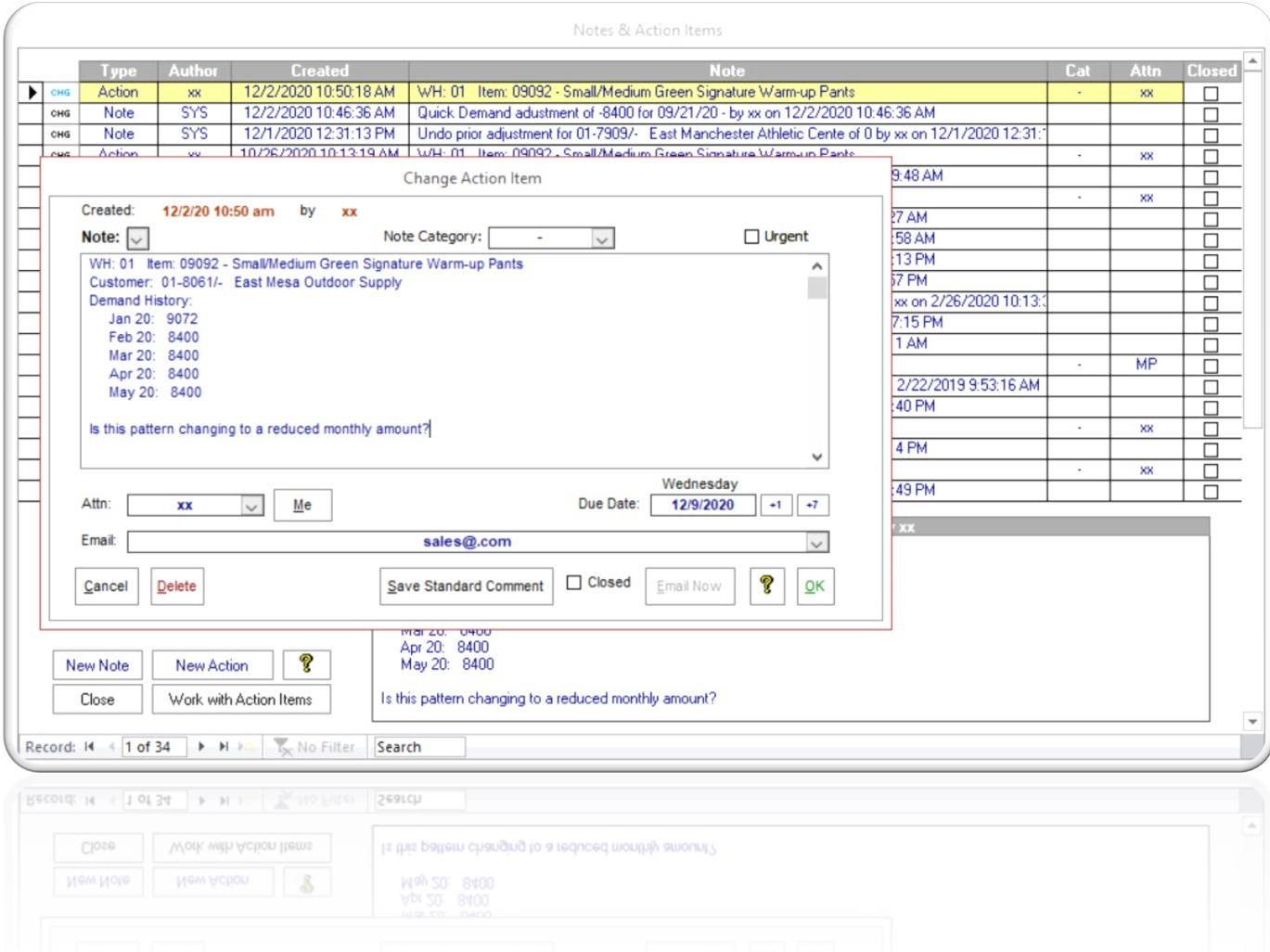
Task: Select the current-row arrow selector for first row
Action: coord(32,92)
